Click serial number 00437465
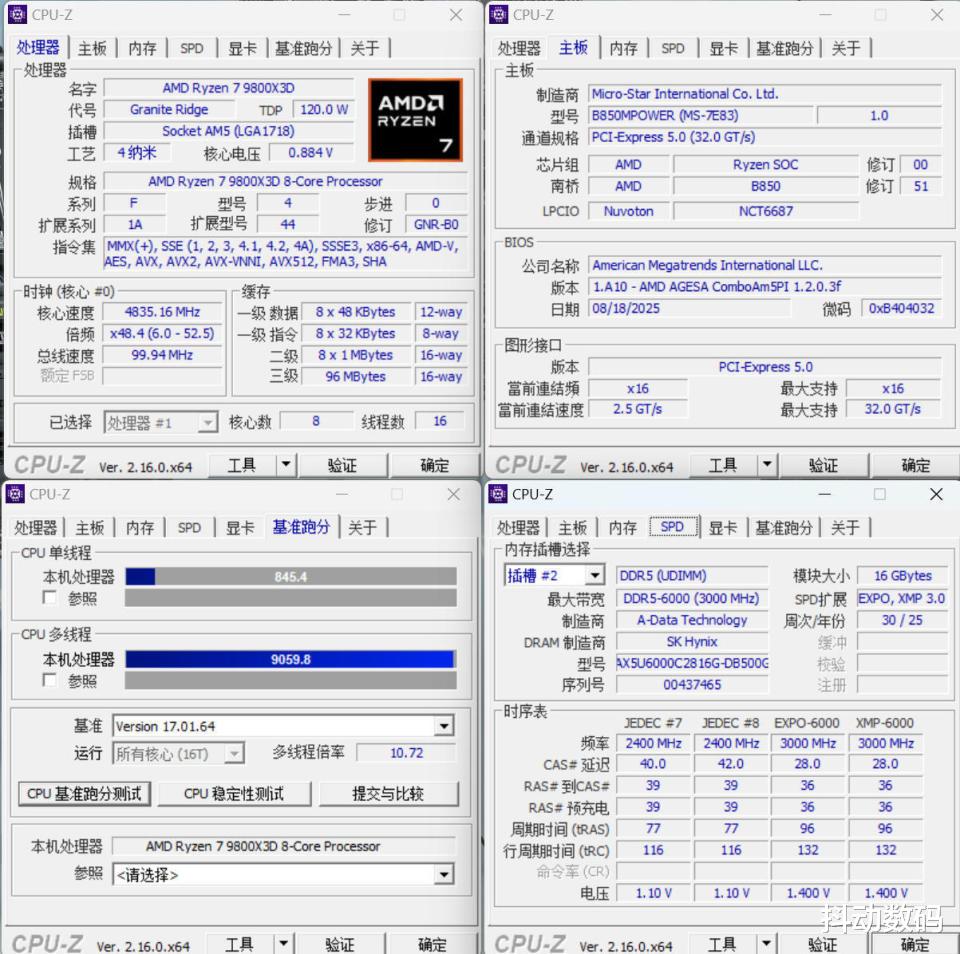The width and height of the screenshot is (960, 954). point(692,685)
